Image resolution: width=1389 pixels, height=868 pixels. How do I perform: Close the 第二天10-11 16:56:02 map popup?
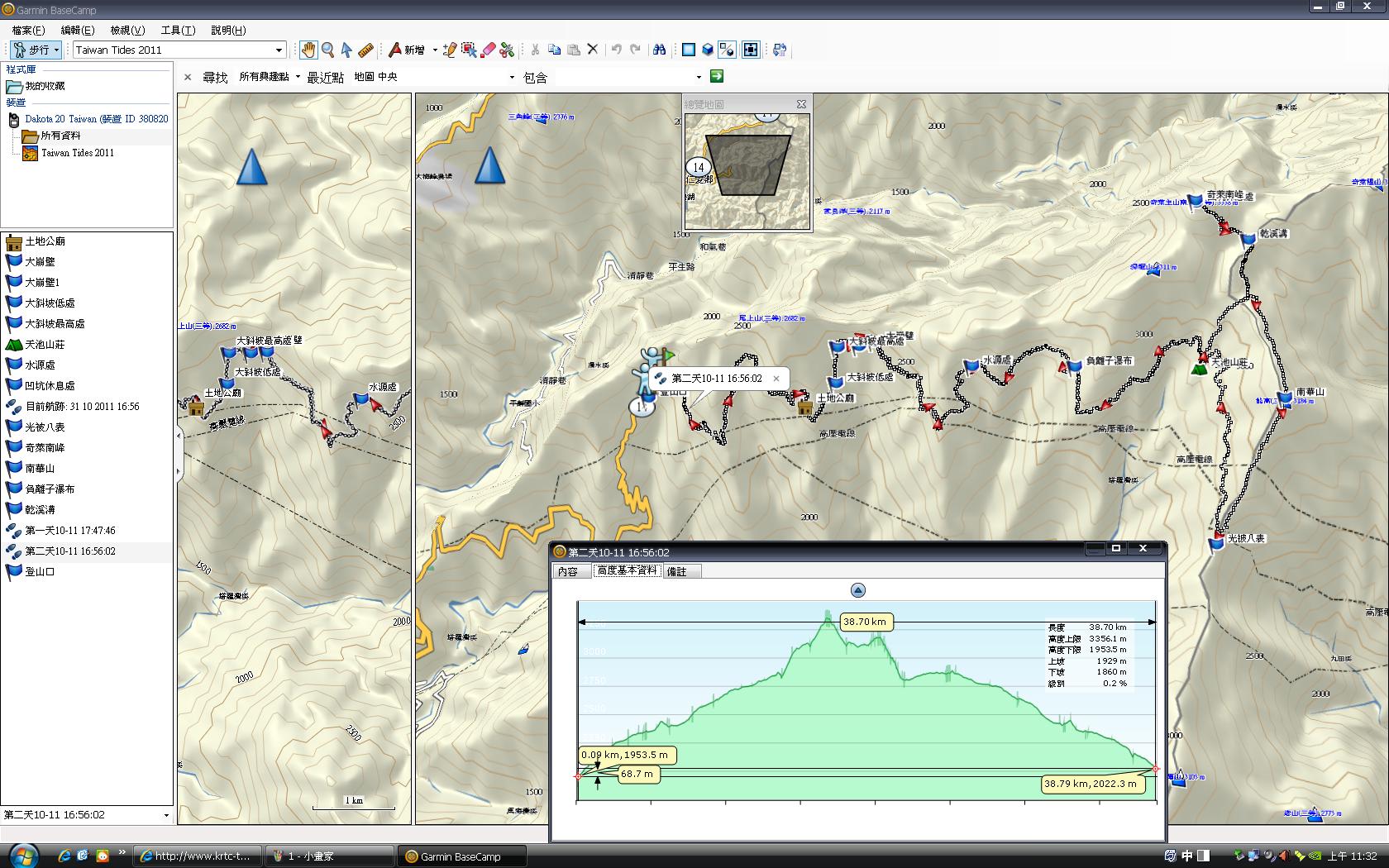click(776, 379)
